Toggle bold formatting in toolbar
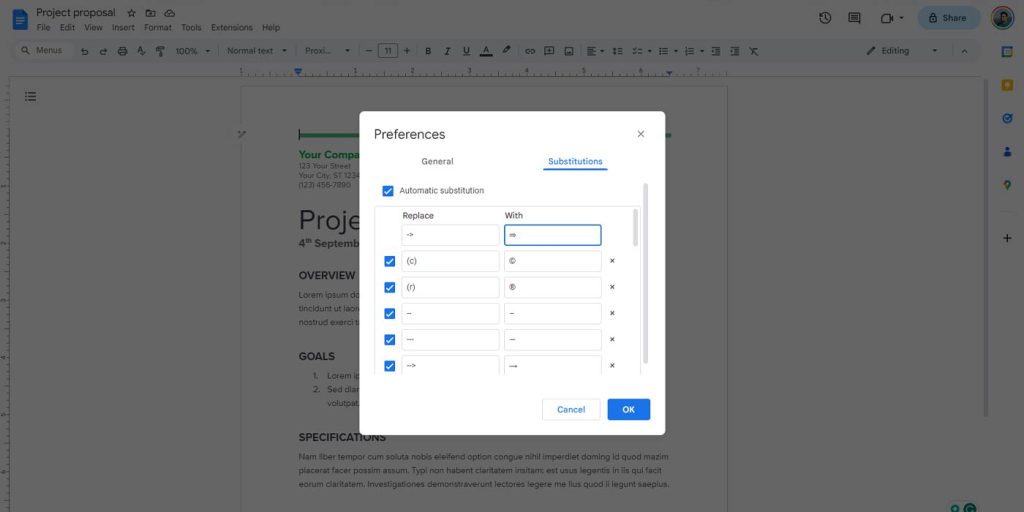 click(x=428, y=51)
